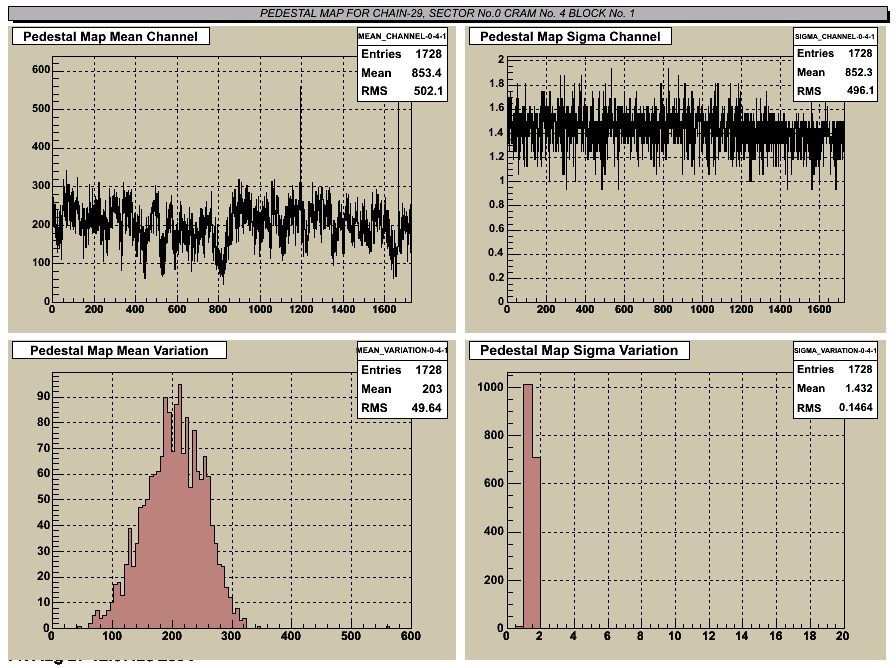Click the MEAN_VARIATION-0-4-1 stats box header

pos(402,350)
